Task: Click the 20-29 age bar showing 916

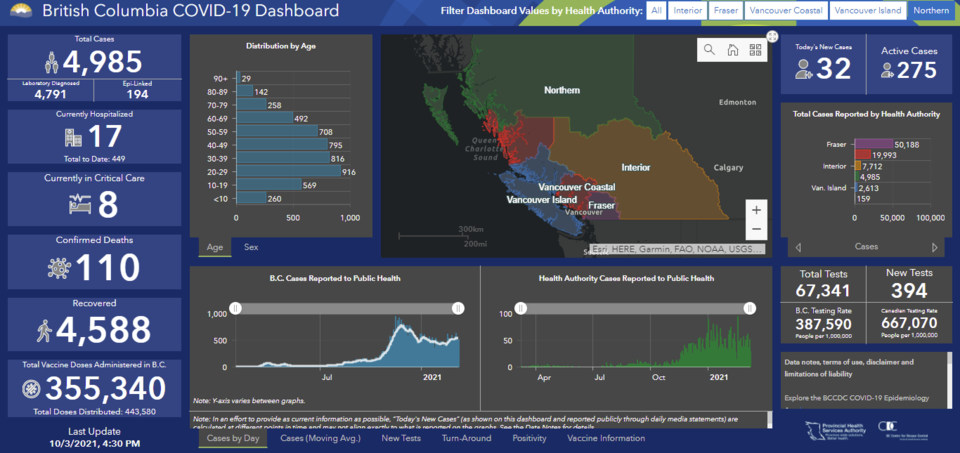Action: pos(288,171)
